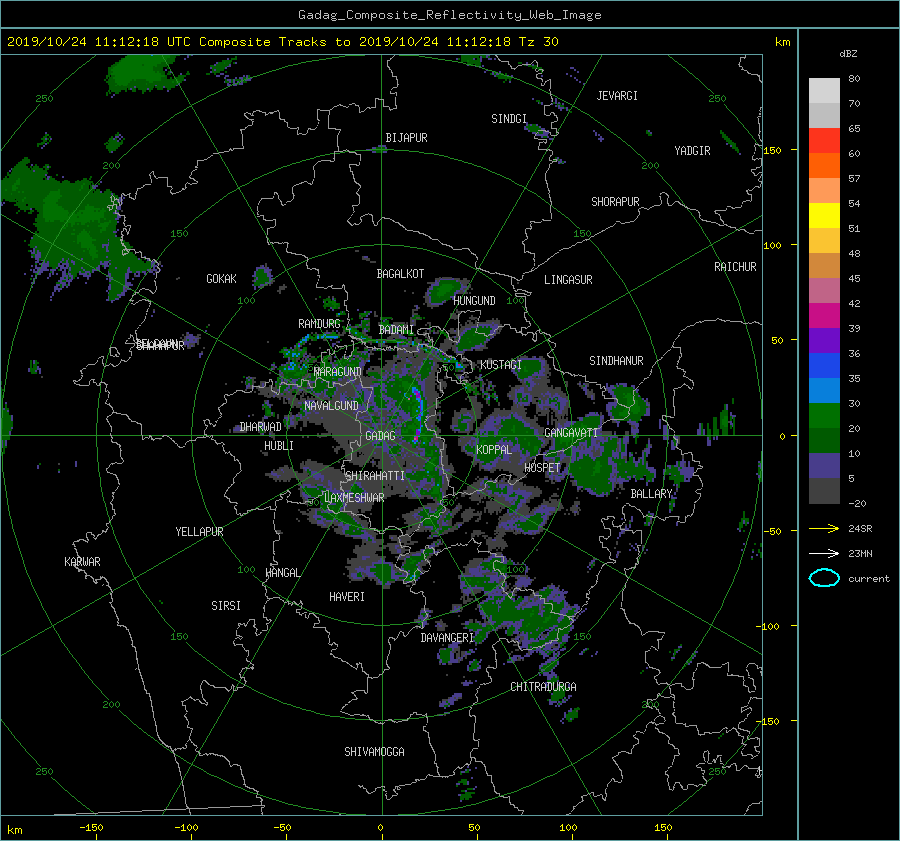900x841 pixels.
Task: Click the 150 tick on right axis
Action: coord(773,150)
